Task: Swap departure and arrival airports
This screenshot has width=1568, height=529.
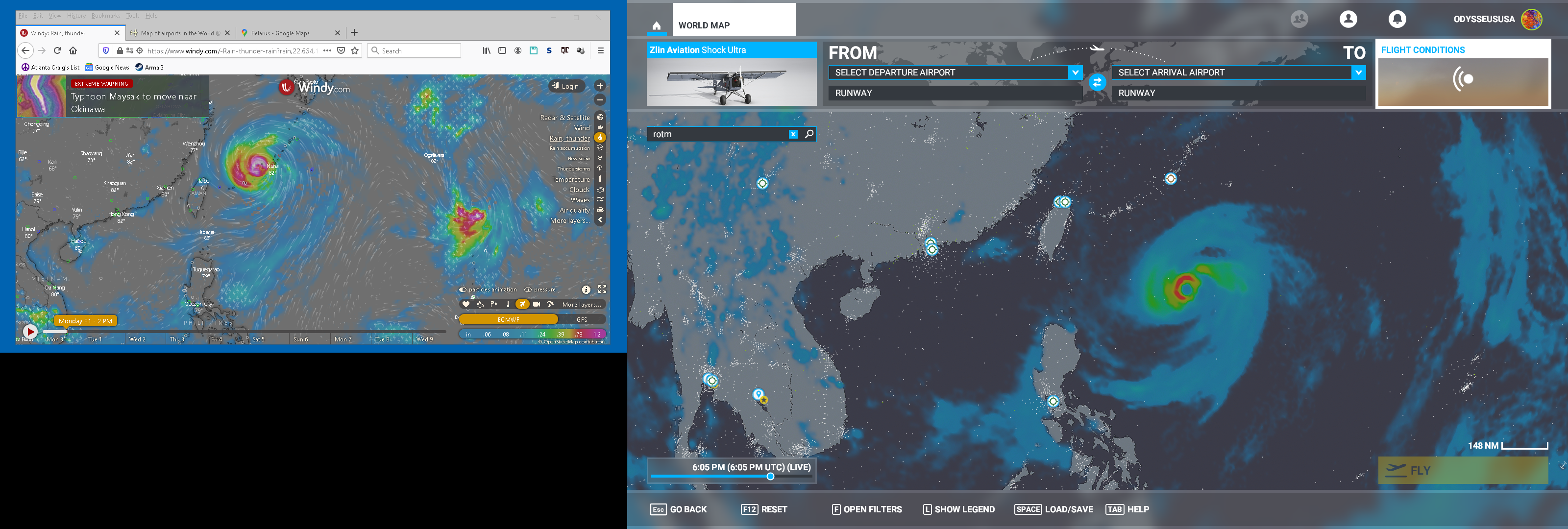Action: (1097, 82)
